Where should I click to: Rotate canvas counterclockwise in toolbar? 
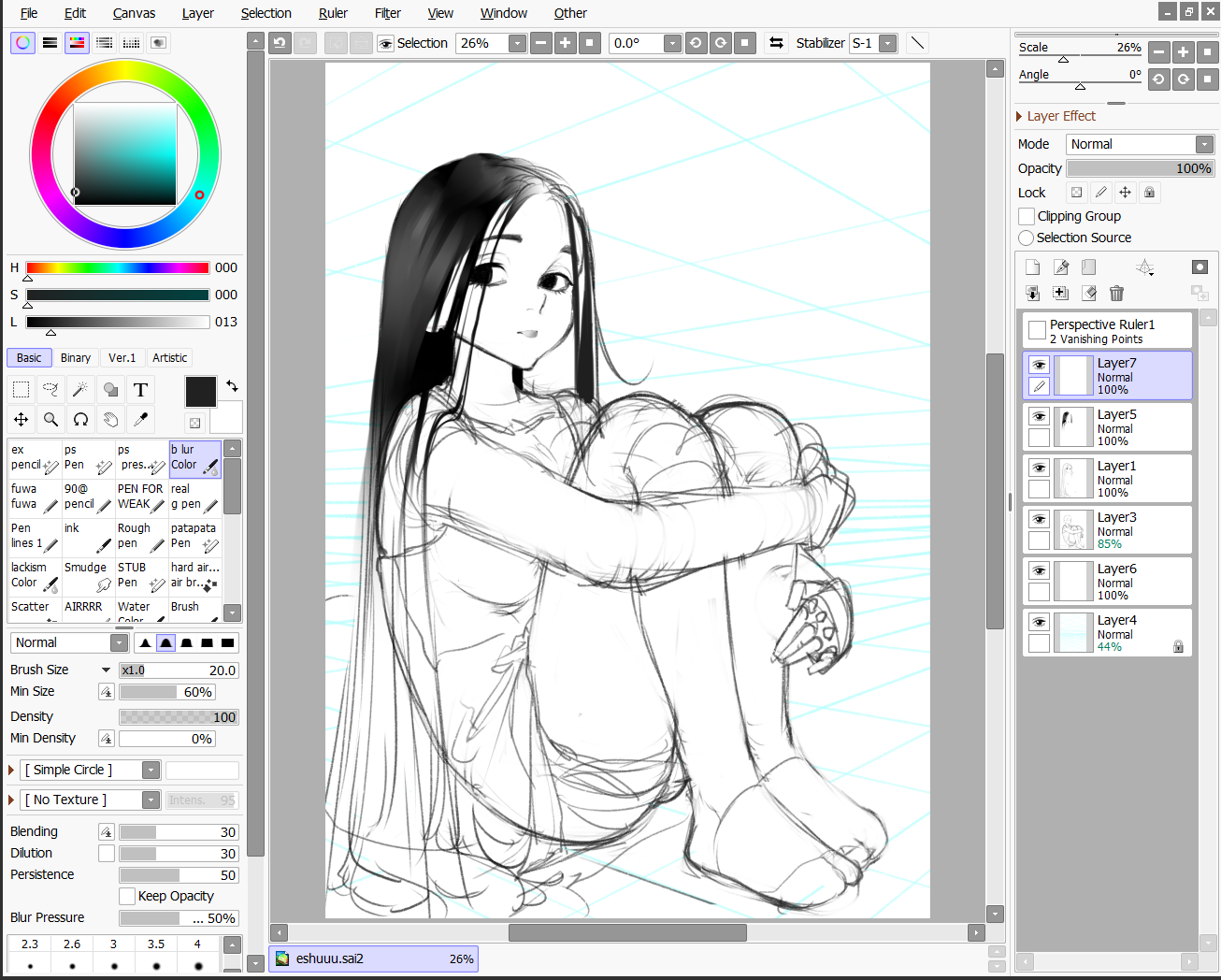696,43
